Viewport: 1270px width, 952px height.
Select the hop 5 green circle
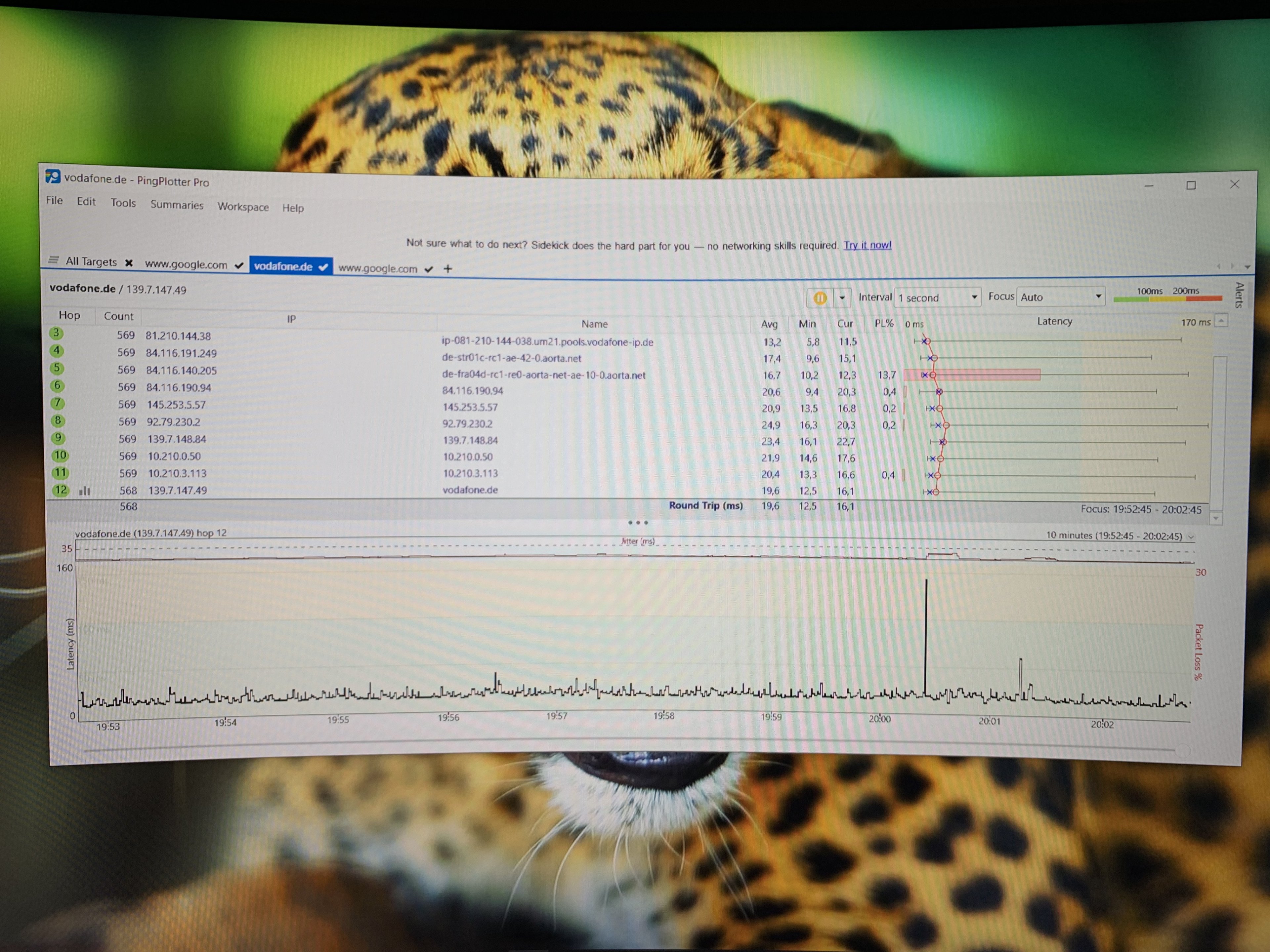click(57, 368)
